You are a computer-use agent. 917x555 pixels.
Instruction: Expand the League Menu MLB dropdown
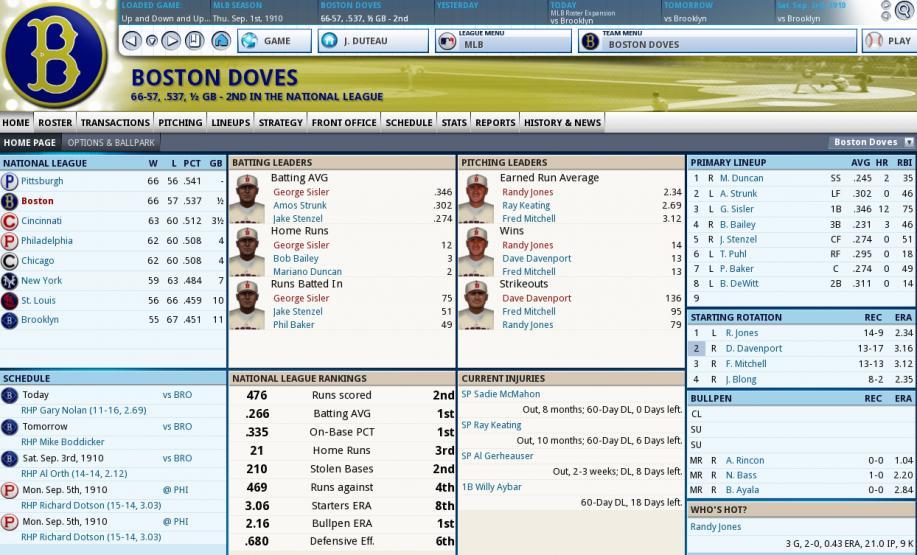coord(503,41)
